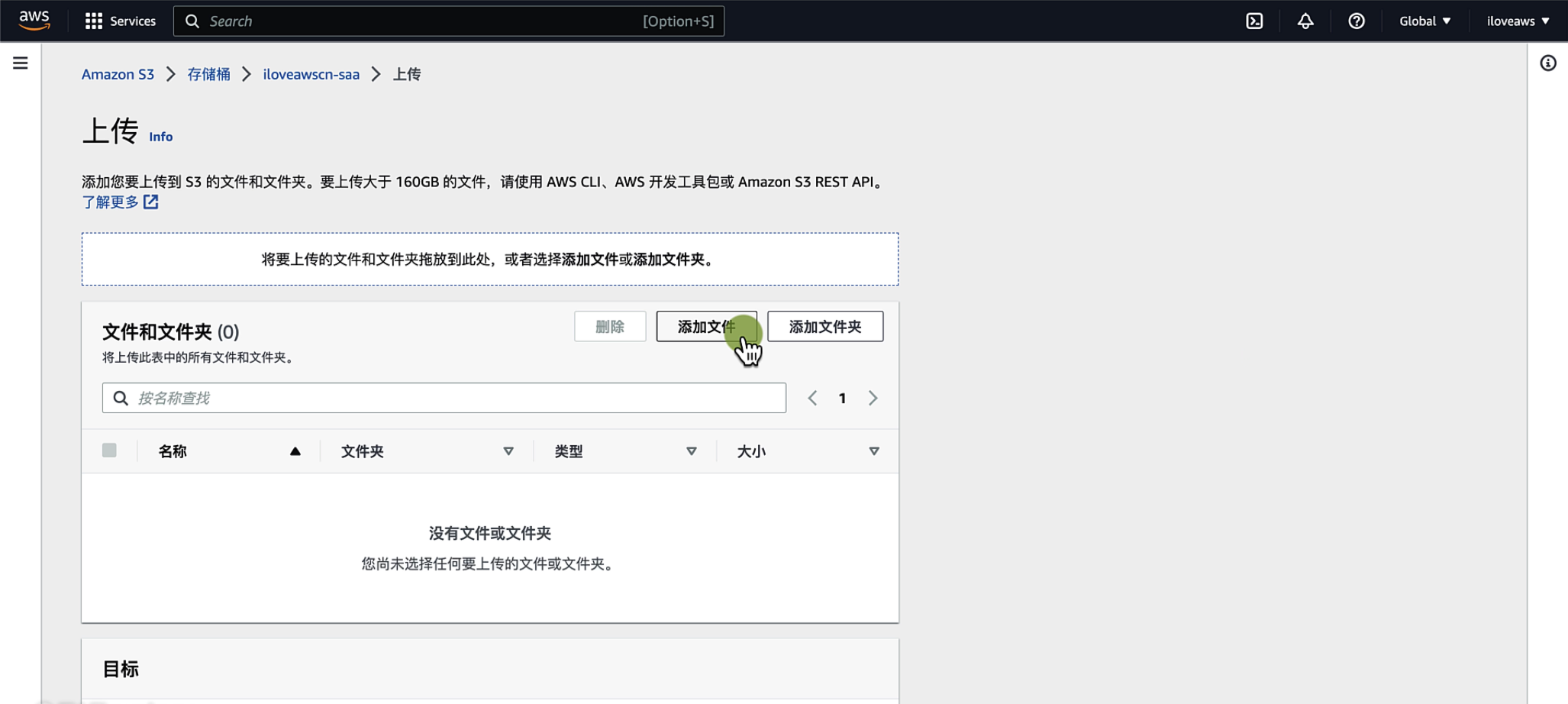Click the 上传 breadcrumb text
The width and height of the screenshot is (1568, 704).
click(x=407, y=74)
